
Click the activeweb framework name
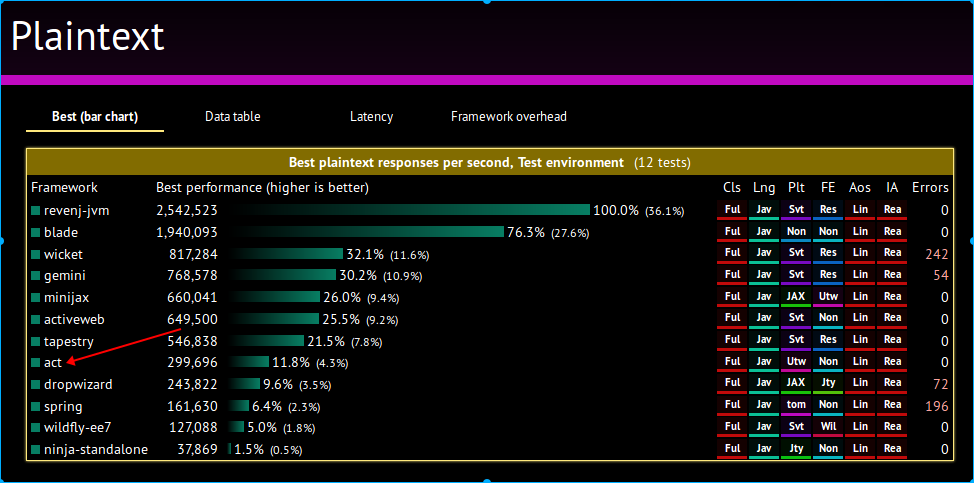74,320
